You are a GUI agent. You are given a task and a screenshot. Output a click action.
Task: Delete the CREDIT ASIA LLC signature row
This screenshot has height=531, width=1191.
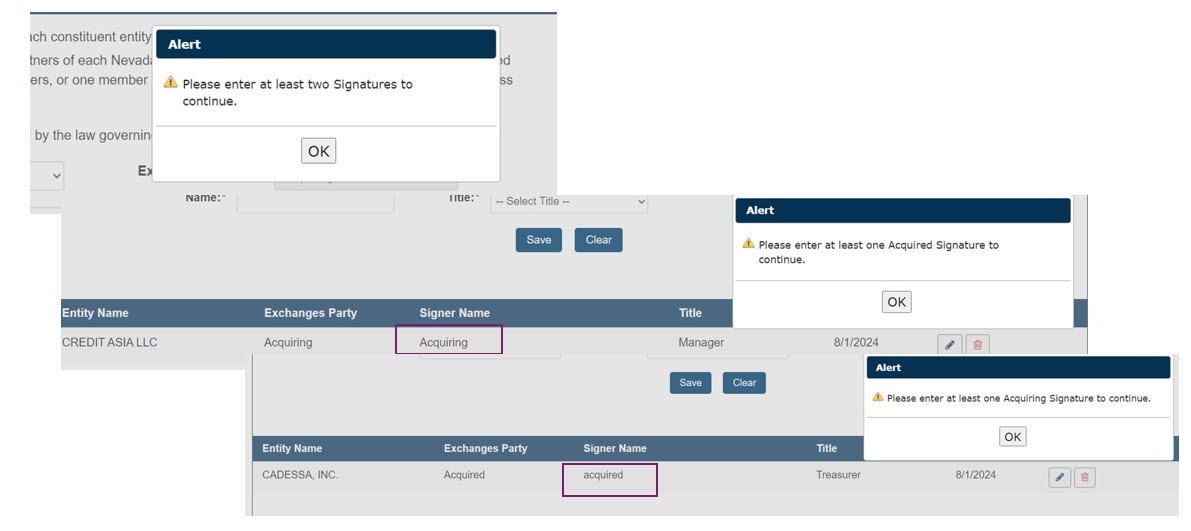coord(977,344)
